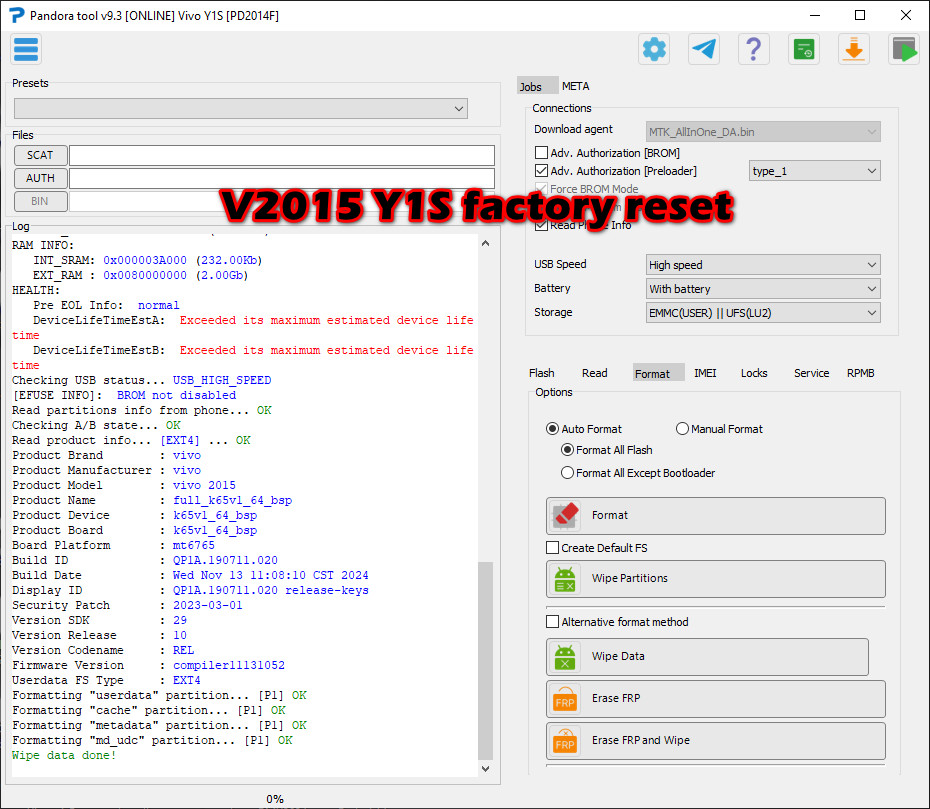The image size is (930, 809).
Task: Click the Wipe Partitions button
Action: pyautogui.click(x=715, y=579)
